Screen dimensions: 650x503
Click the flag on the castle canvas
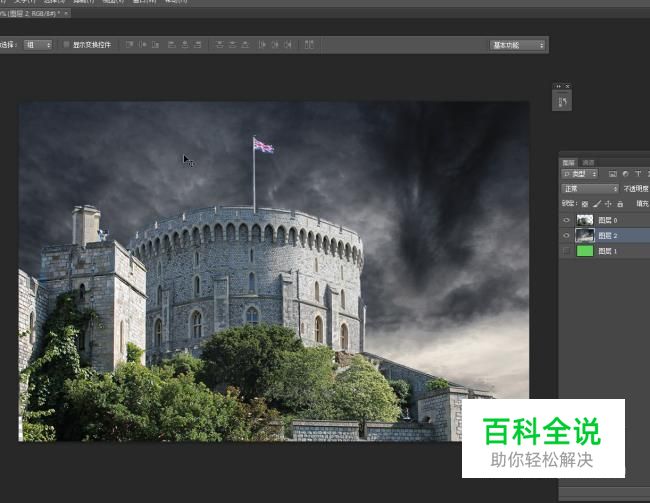[x=263, y=146]
